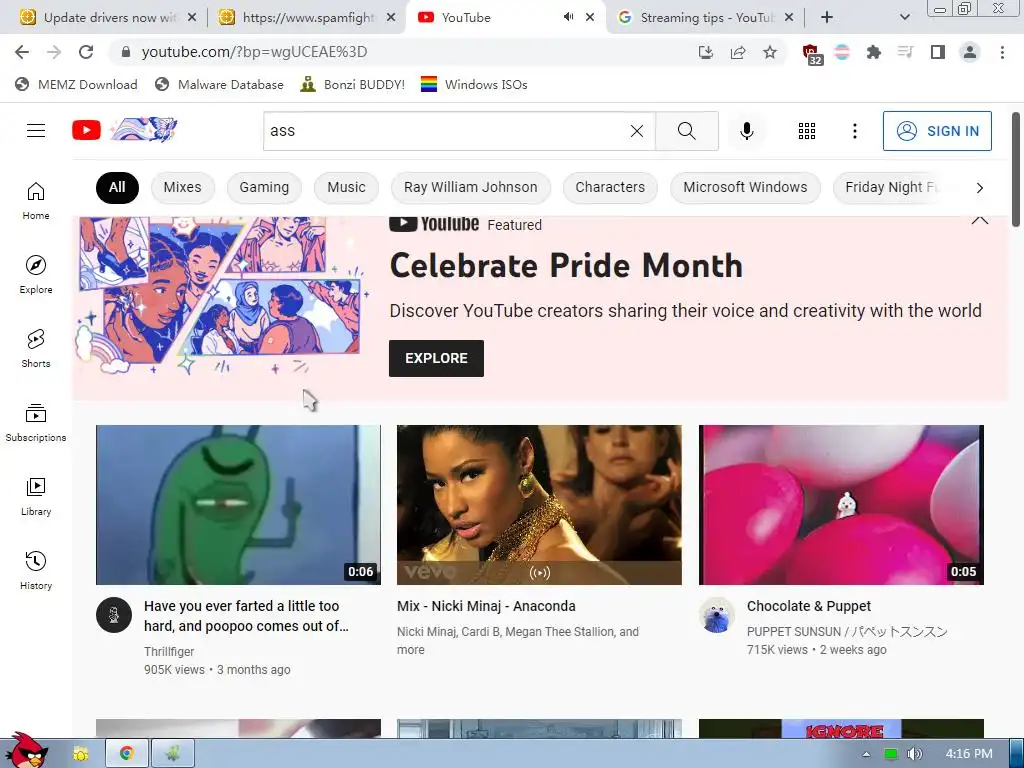Open Shorts in the sidebar

(36, 348)
